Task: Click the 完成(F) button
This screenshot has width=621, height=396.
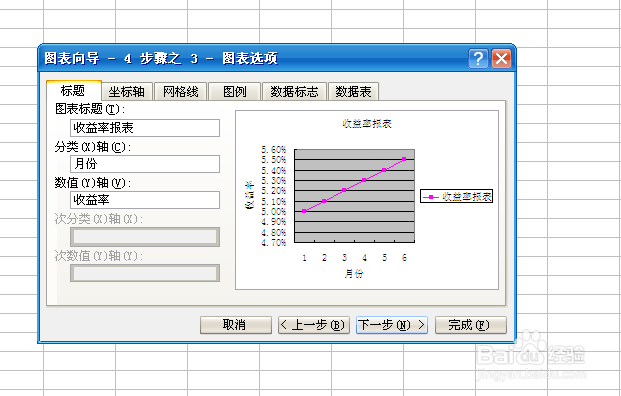Action: [x=471, y=325]
